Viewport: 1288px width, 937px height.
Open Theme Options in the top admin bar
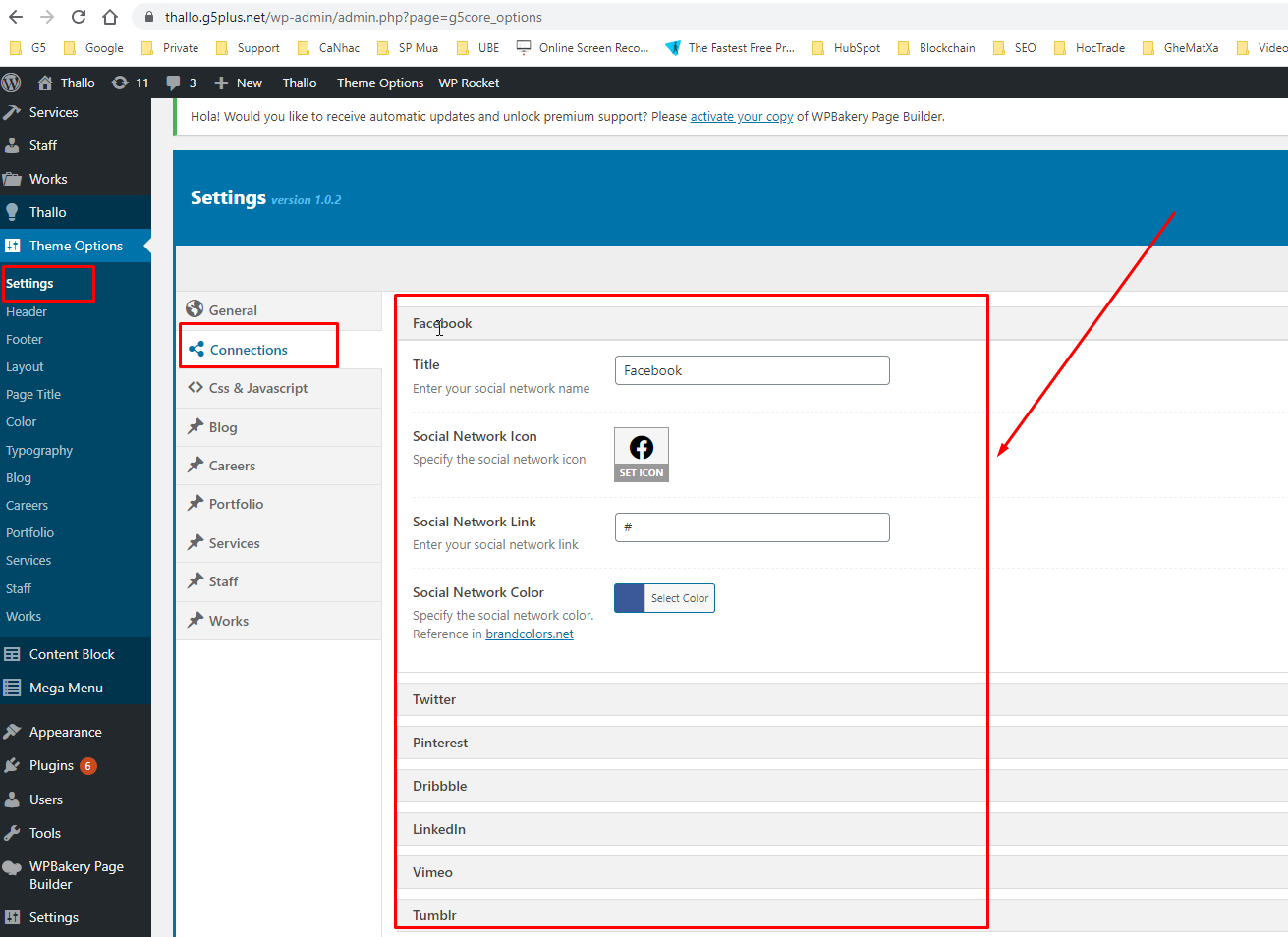380,83
